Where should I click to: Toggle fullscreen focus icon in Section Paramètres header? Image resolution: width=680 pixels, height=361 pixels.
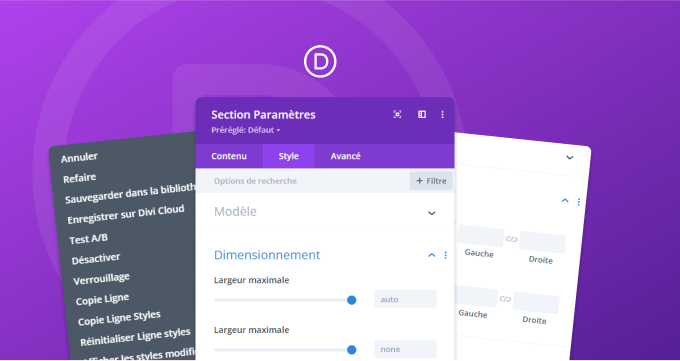coord(397,114)
